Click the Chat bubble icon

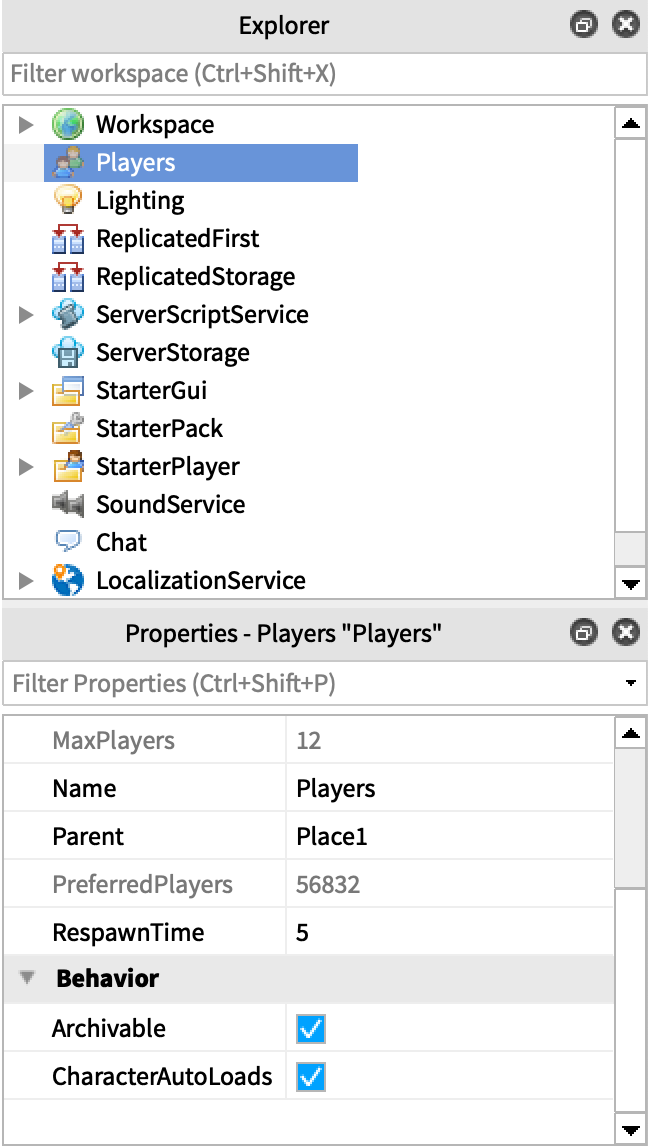(x=67, y=543)
